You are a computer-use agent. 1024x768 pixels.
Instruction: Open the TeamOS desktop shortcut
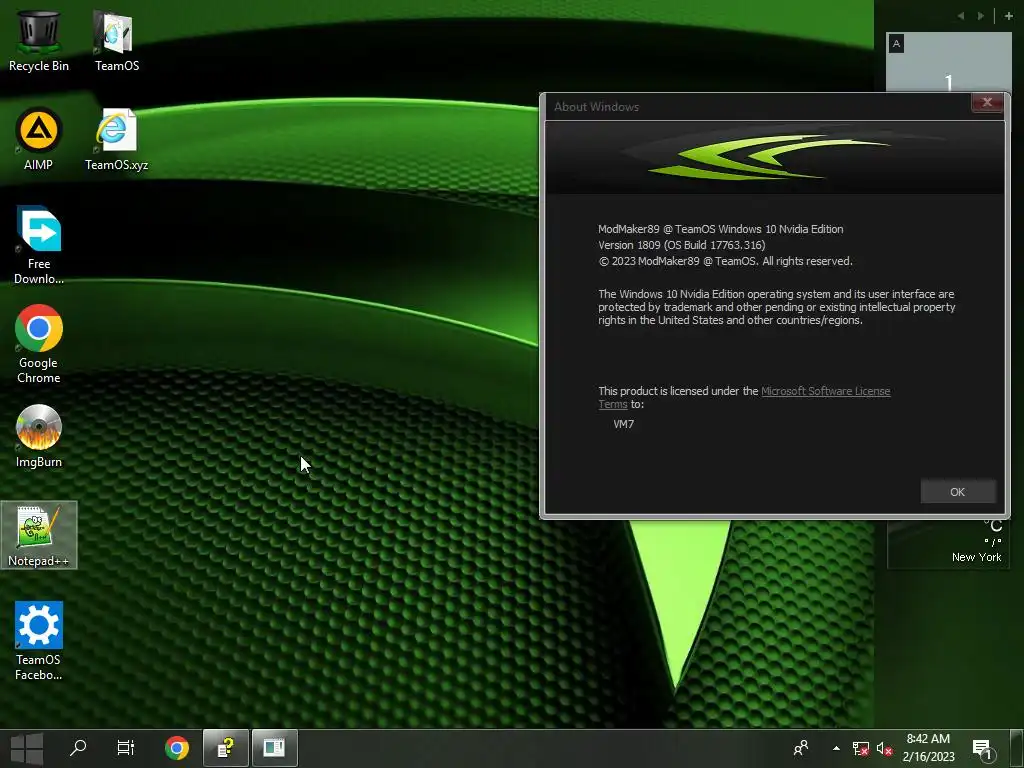[x=116, y=40]
